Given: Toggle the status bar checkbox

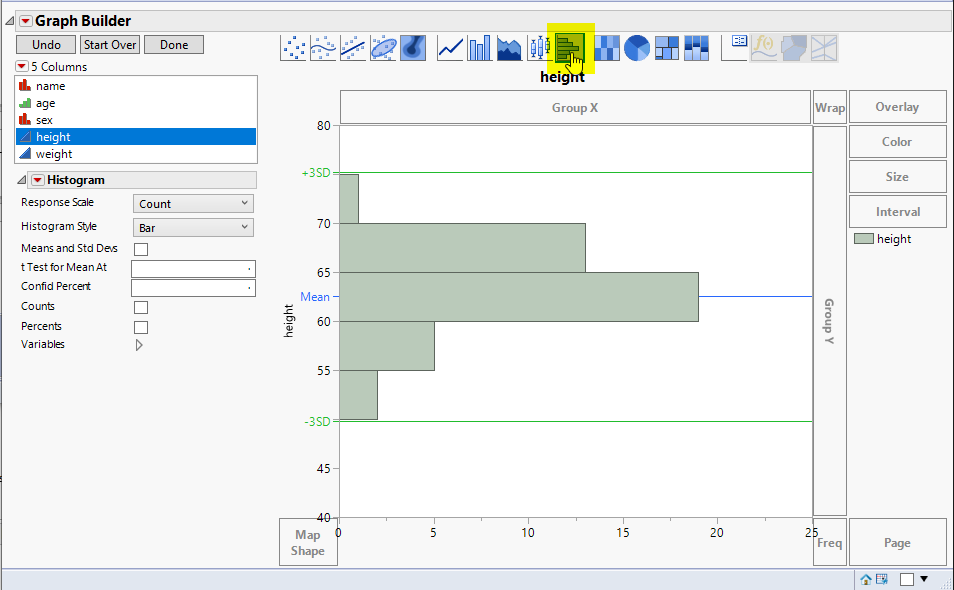Looking at the screenshot, I should click(907, 579).
